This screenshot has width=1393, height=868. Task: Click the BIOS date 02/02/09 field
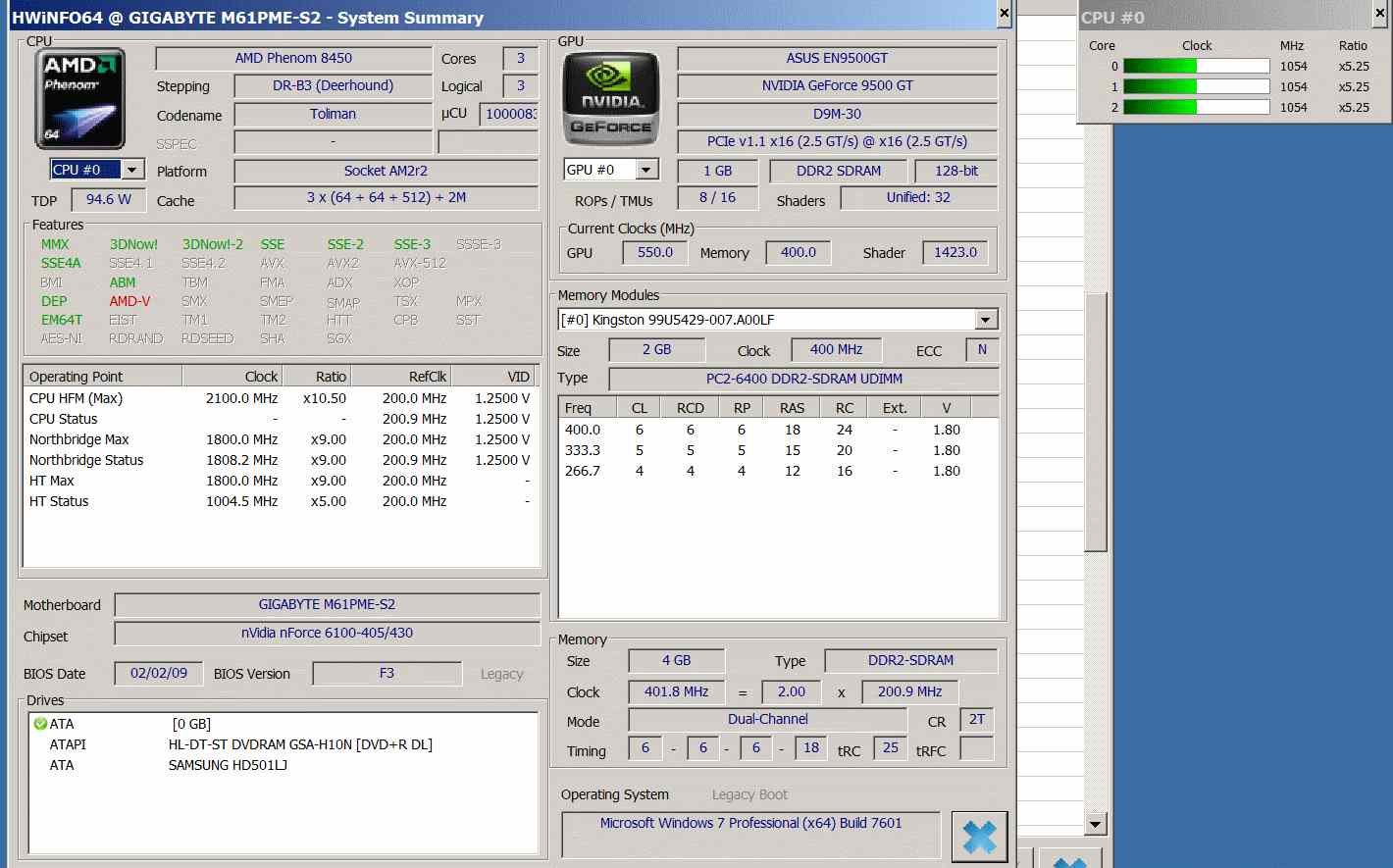pyautogui.click(x=159, y=674)
